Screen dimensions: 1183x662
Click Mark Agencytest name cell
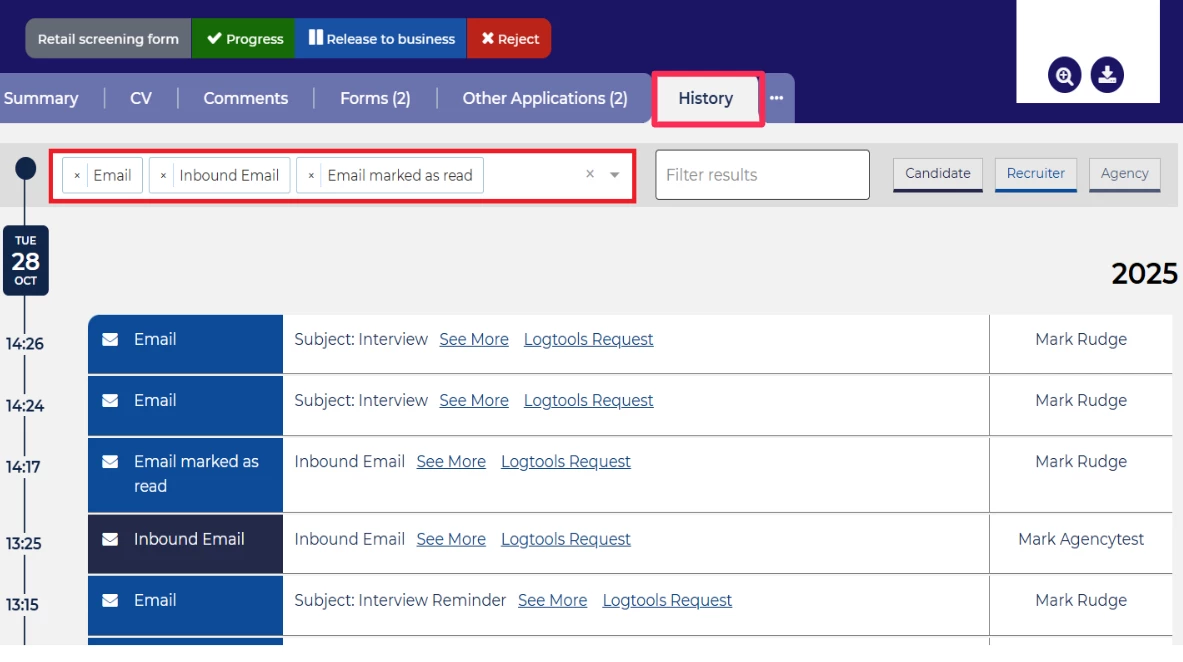tap(1080, 540)
